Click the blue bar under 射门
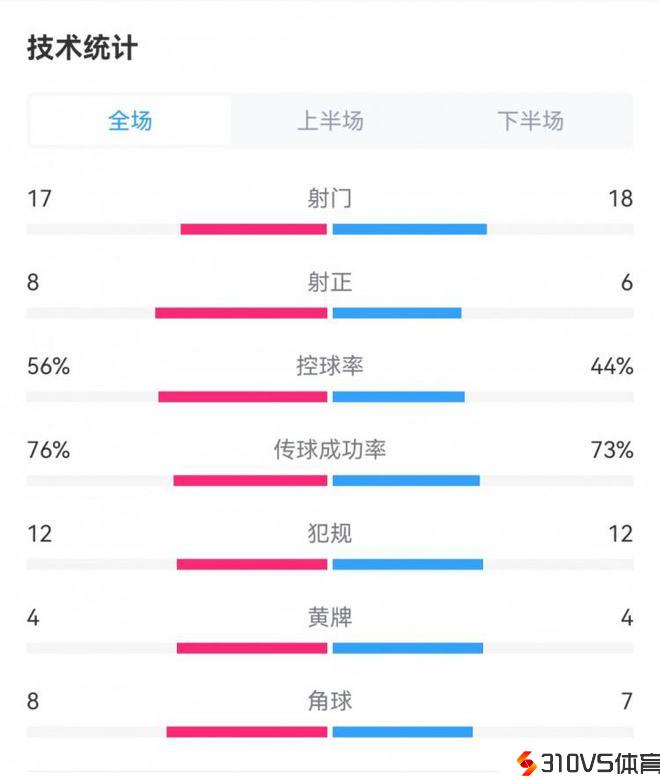The image size is (660, 779). click(409, 229)
